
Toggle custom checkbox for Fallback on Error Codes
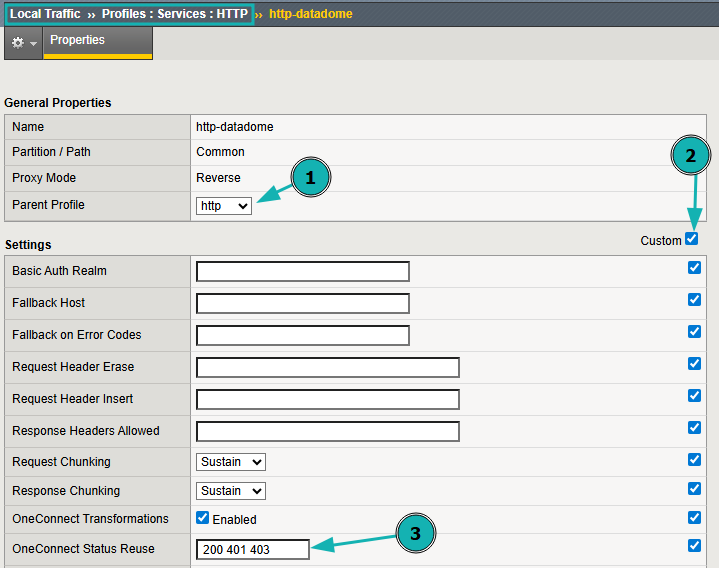694,332
